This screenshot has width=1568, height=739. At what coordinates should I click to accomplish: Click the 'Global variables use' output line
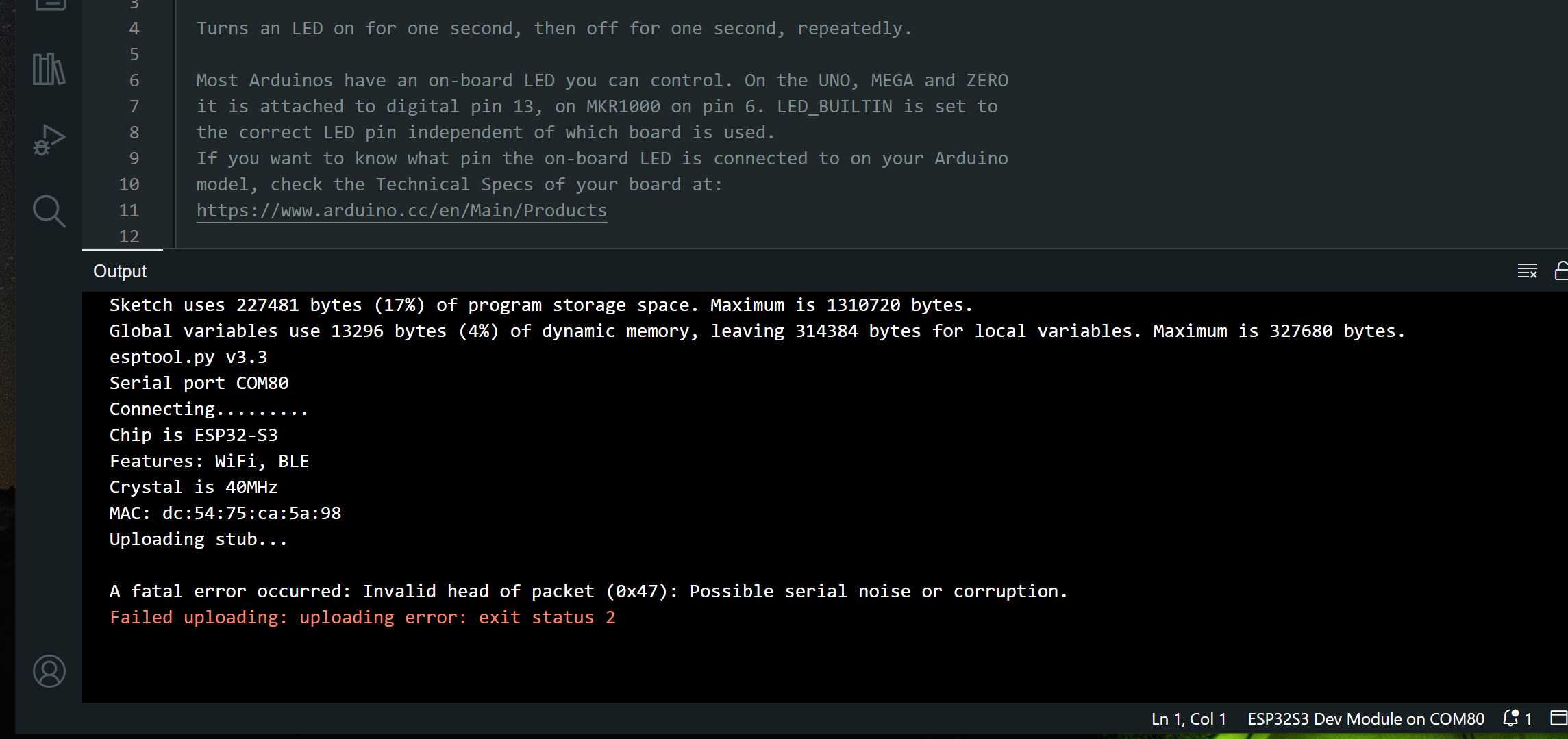click(x=758, y=331)
